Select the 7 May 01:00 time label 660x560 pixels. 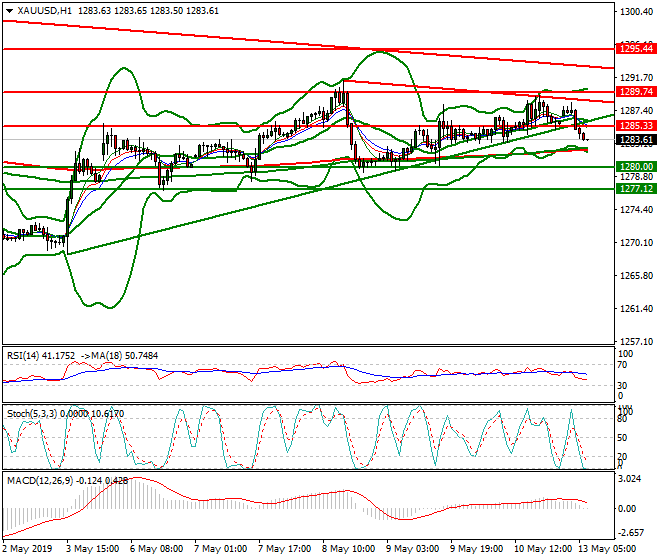221,549
